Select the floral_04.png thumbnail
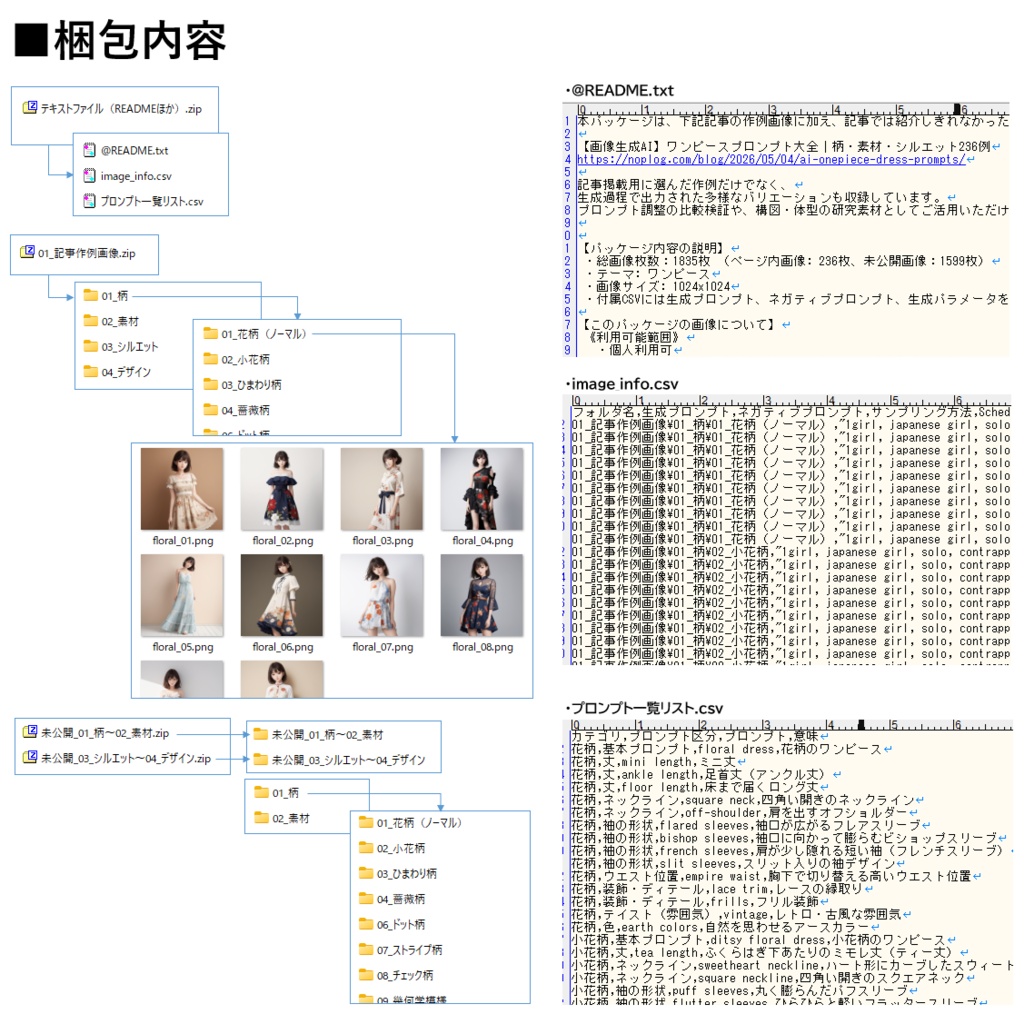Screen dimensions: 1024x1024 (x=482, y=488)
